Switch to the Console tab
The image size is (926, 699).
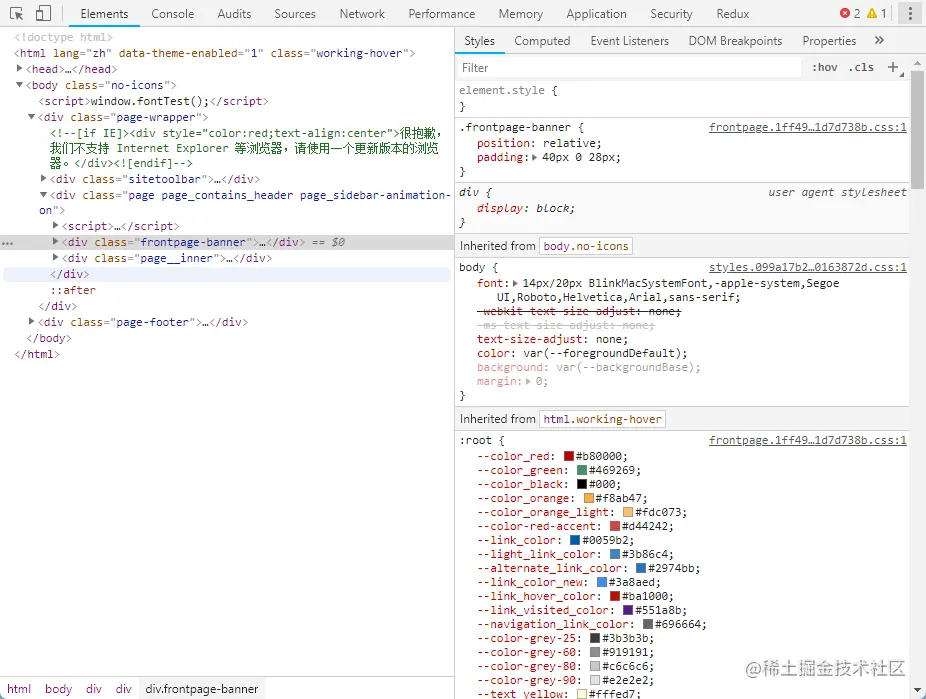[x=172, y=14]
